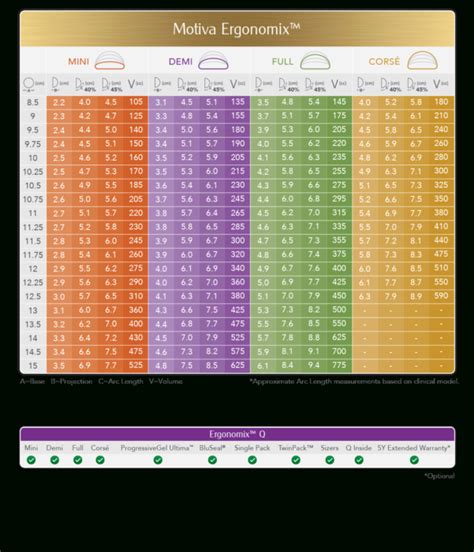
Task: Click CORSÉ projection 4.8 in the 10 row
Action: click(x=364, y=157)
